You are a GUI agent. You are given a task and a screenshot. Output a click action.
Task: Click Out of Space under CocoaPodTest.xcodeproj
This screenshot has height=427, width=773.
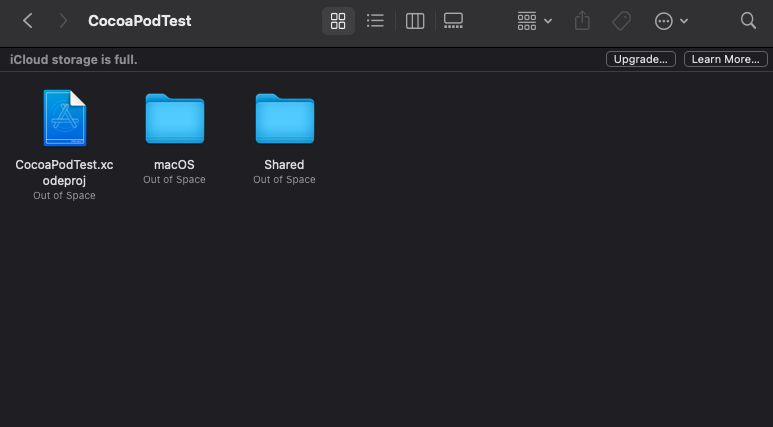tap(64, 195)
